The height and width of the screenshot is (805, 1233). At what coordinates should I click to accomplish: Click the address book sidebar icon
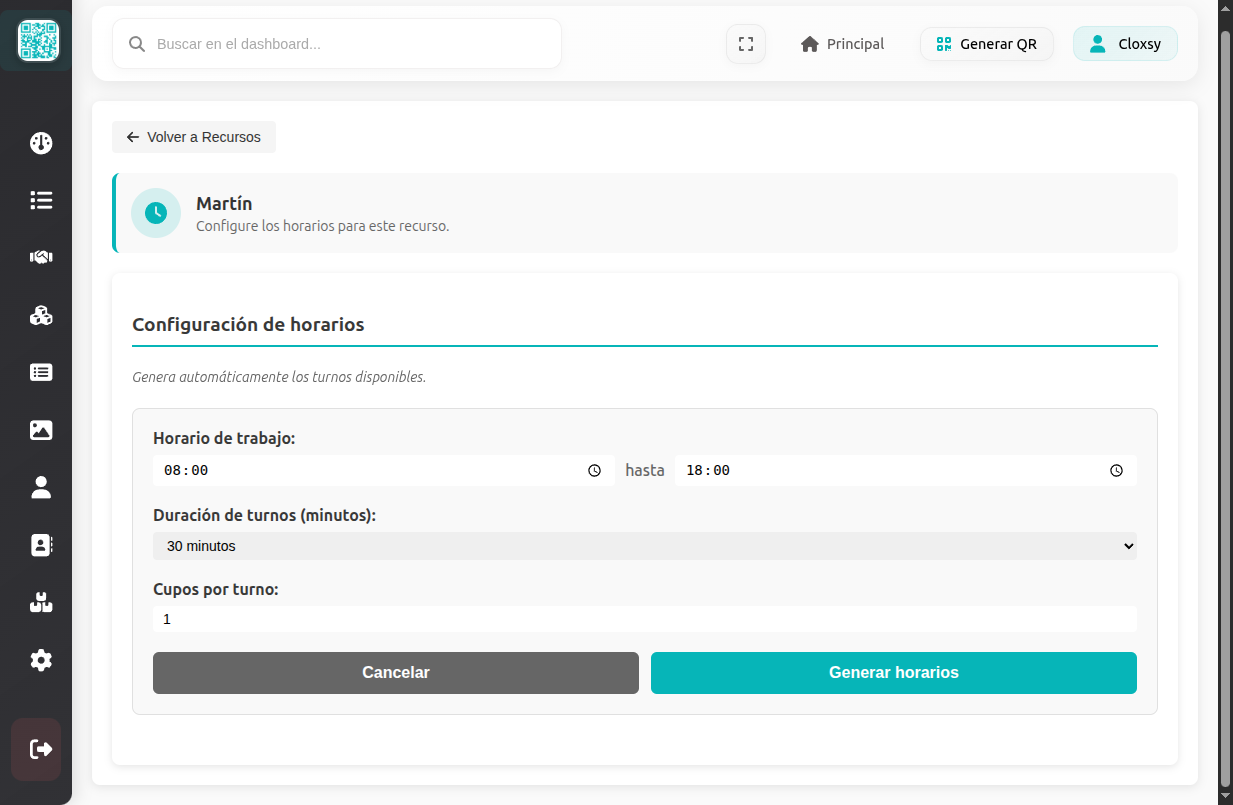pos(41,545)
